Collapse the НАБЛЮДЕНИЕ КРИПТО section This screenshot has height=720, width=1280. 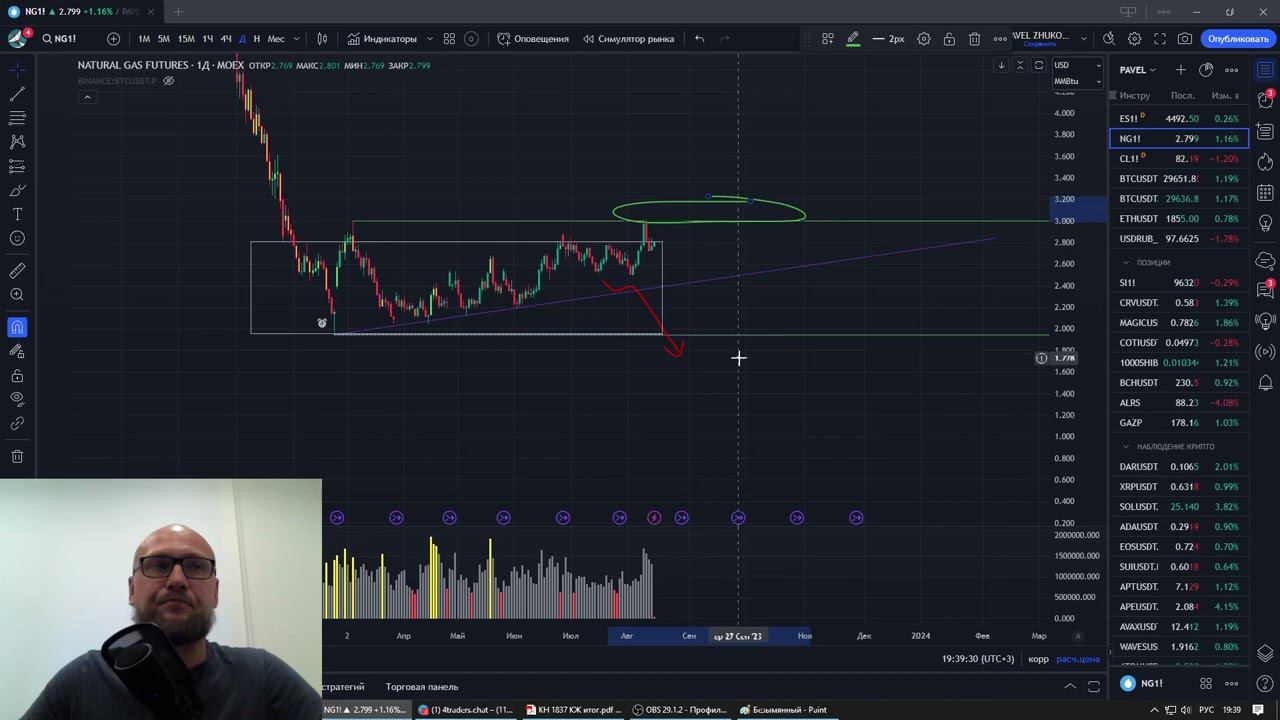[x=1126, y=446]
